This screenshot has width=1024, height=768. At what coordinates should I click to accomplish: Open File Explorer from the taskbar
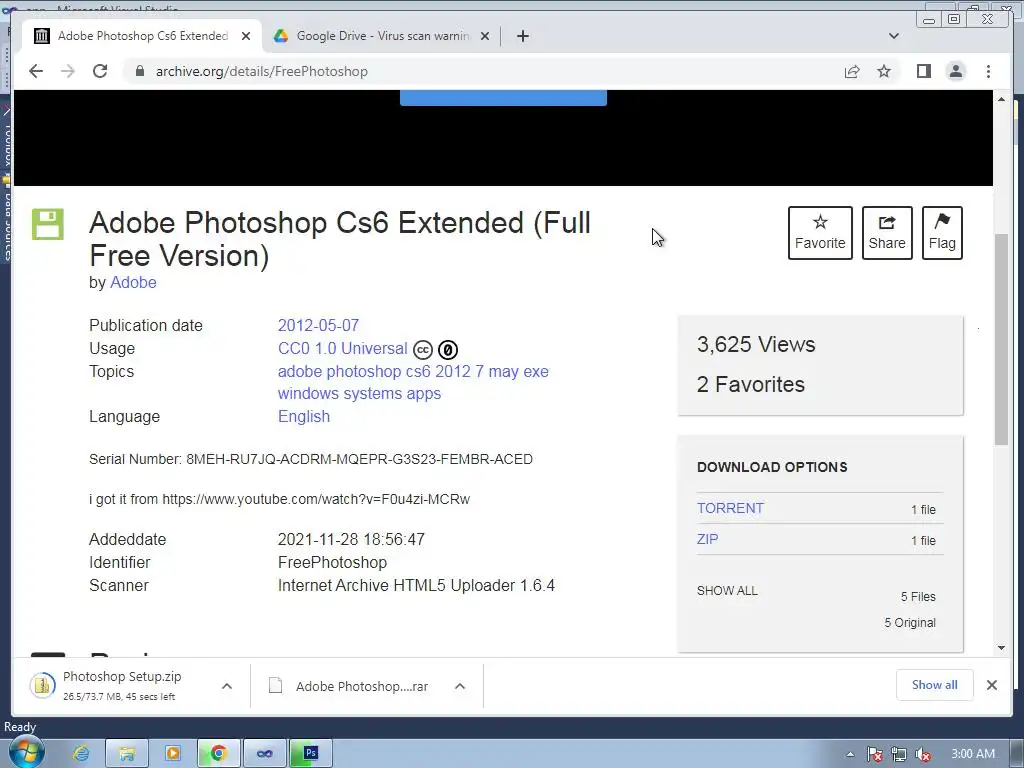click(x=127, y=754)
